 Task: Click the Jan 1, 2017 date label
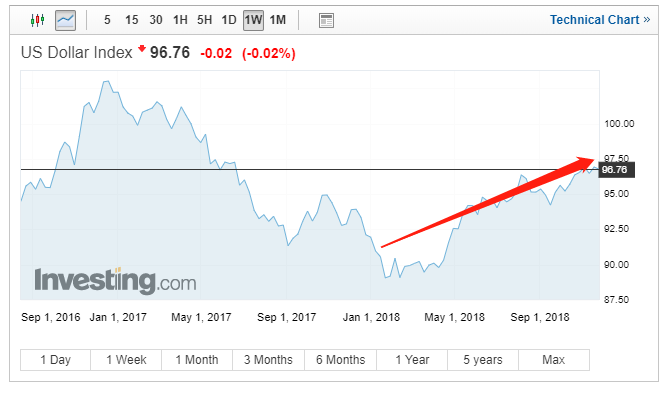[x=118, y=317]
